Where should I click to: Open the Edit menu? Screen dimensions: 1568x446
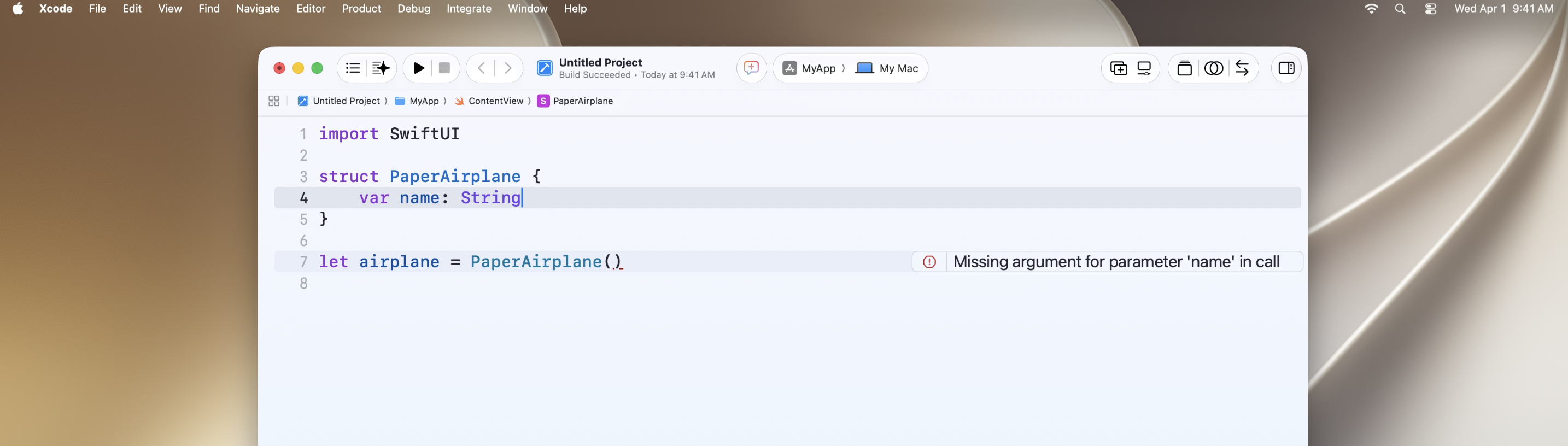pyautogui.click(x=132, y=9)
